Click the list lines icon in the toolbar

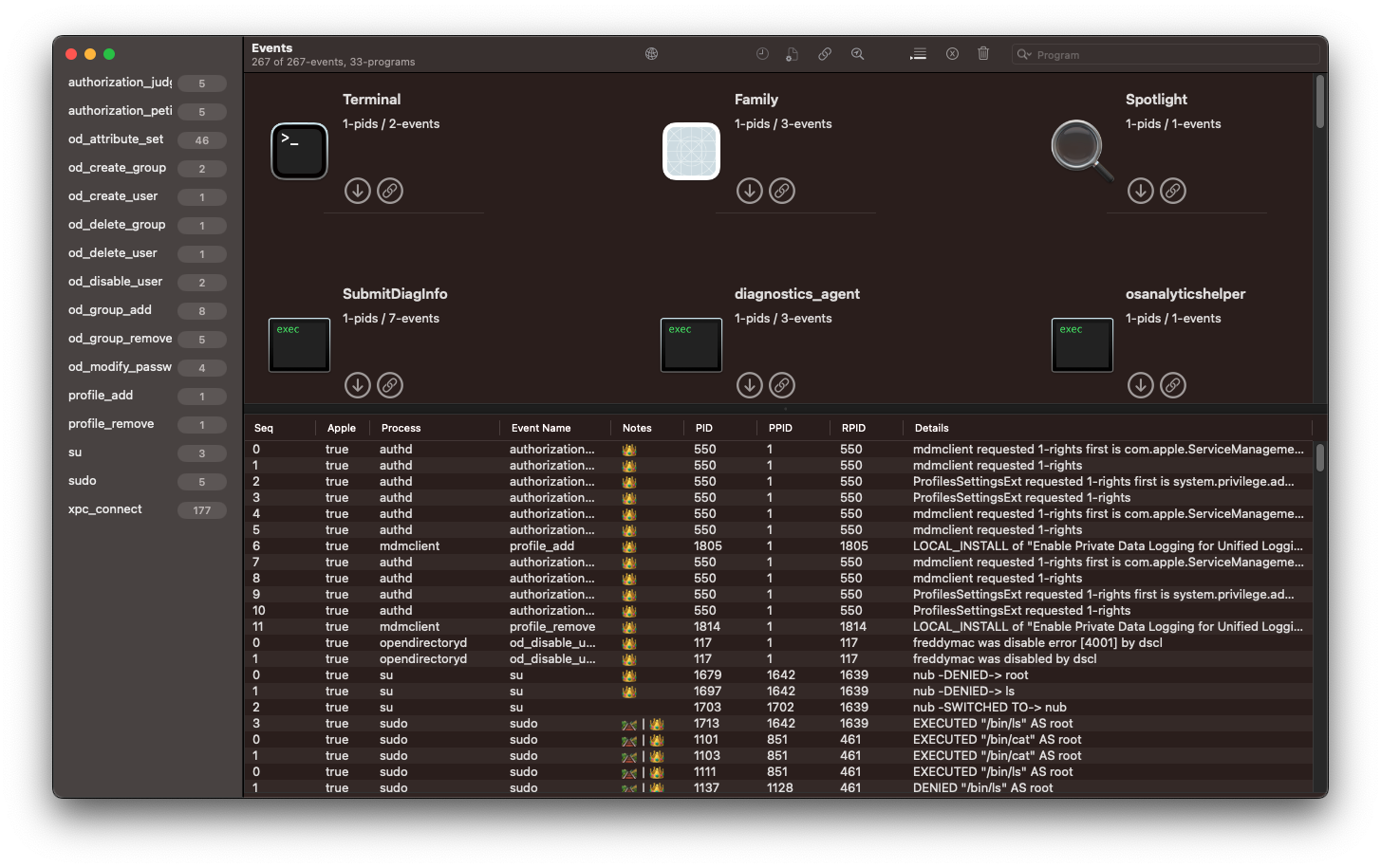point(918,54)
